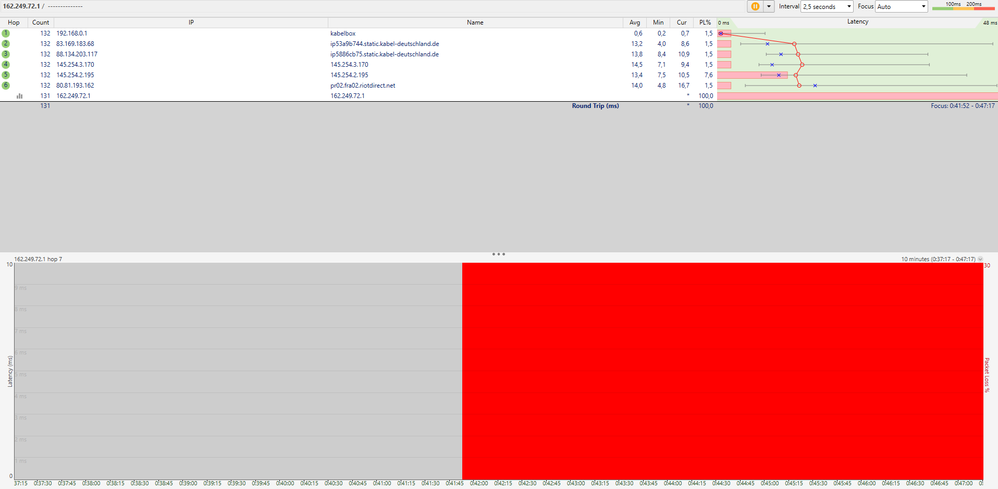Click the kabelbox host name
Screen dimensions: 998x489
[342, 33]
